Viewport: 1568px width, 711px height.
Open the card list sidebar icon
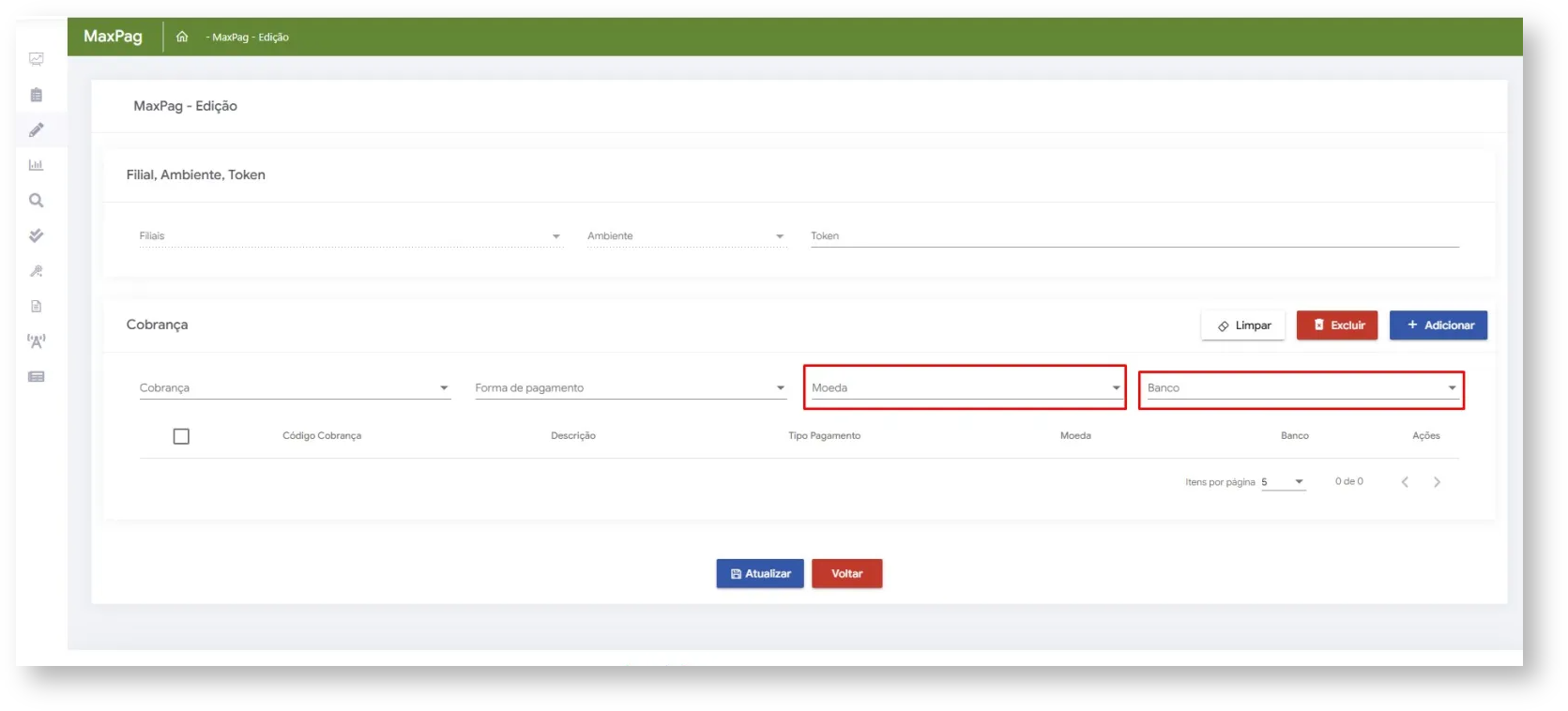point(37,376)
